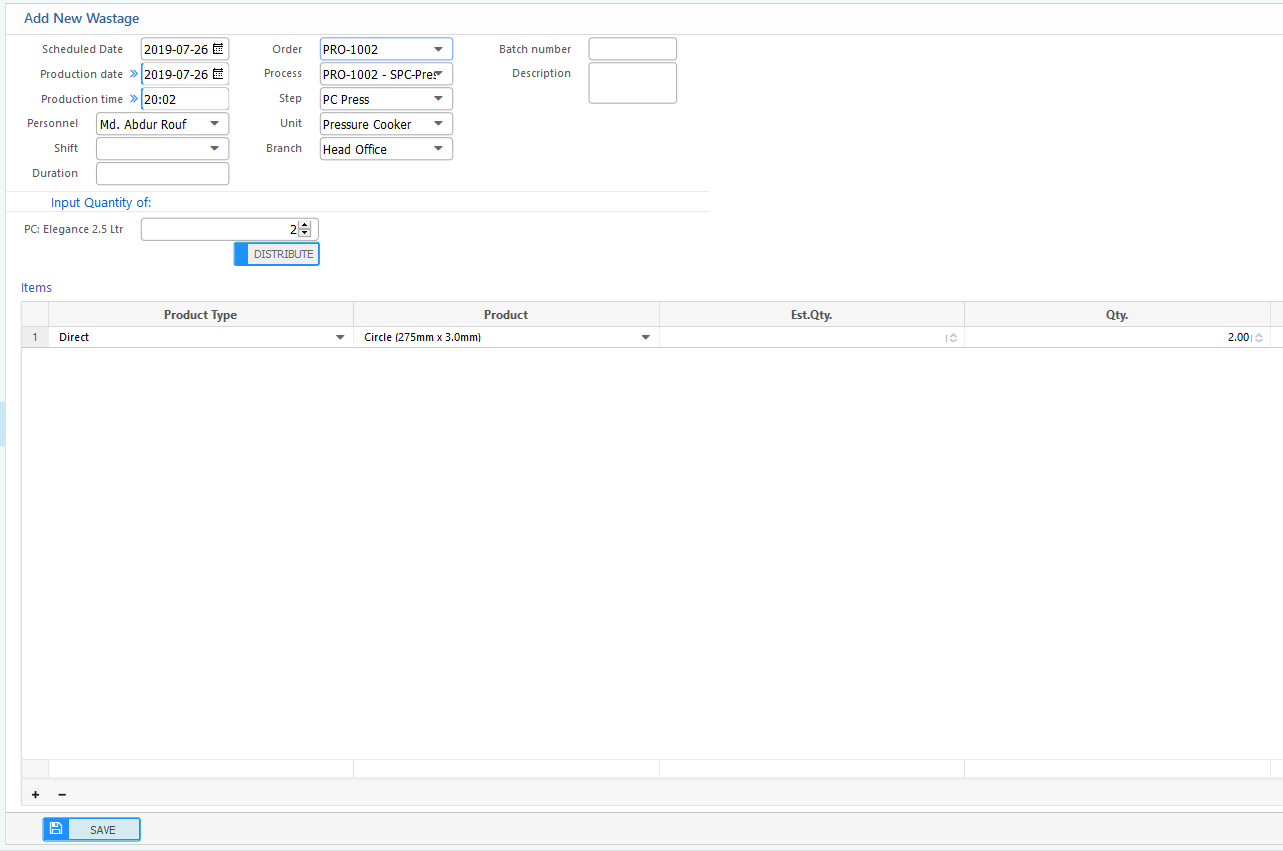The height and width of the screenshot is (851, 1283).
Task: Decrease PC: Elegance 2.5 Ltr quantity with down arrow
Action: (305, 234)
